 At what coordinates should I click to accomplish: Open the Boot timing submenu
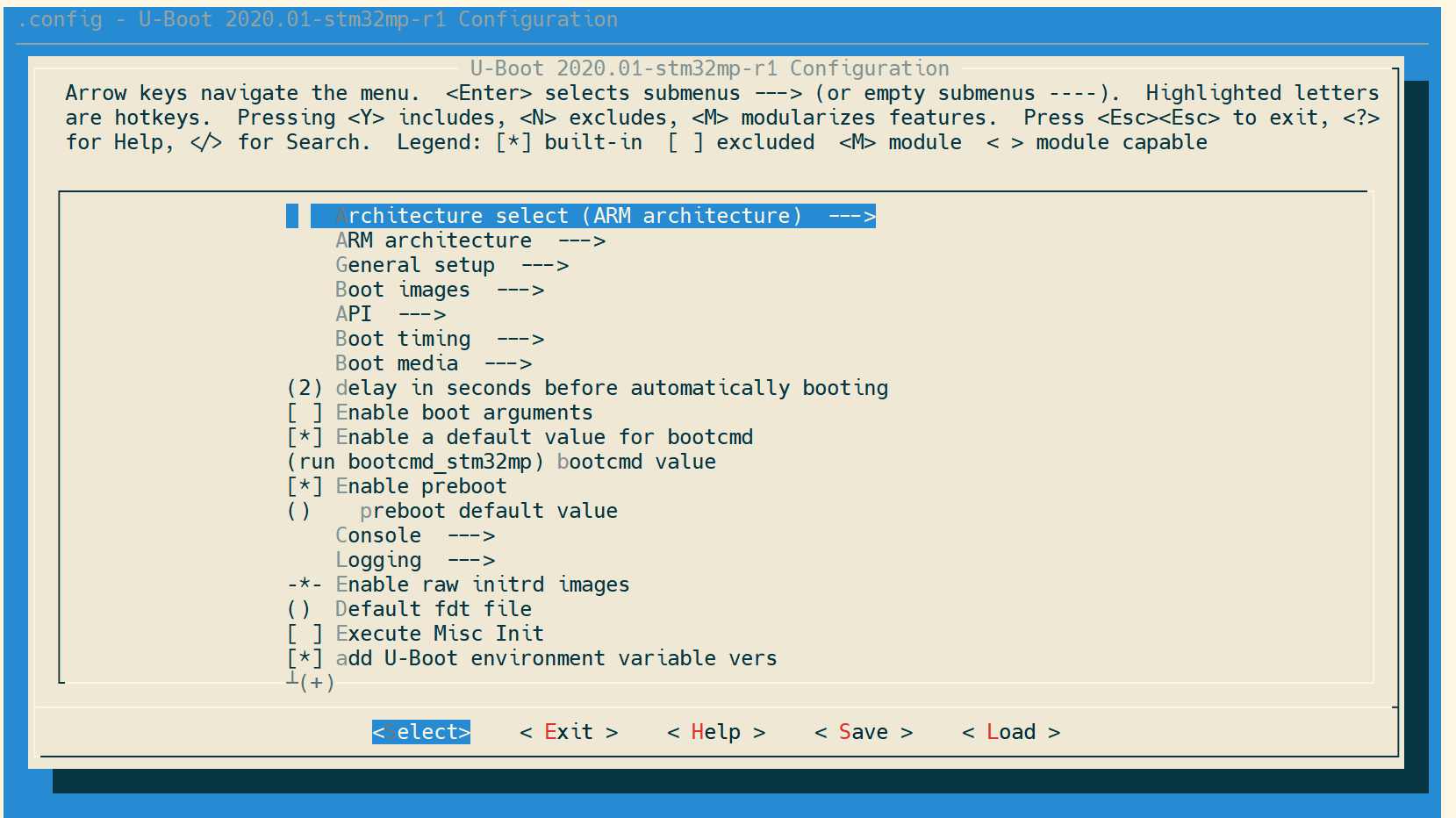[x=439, y=339]
